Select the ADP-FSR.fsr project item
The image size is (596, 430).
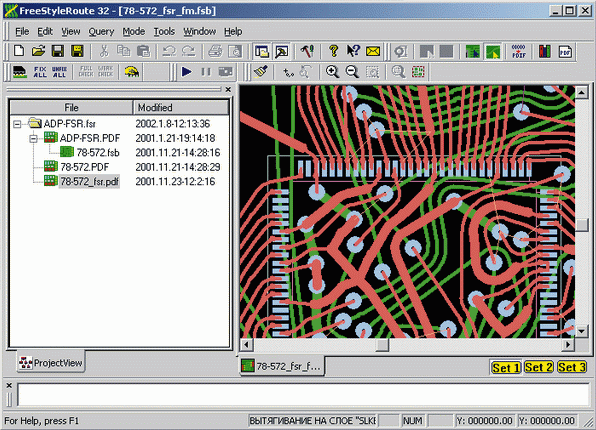coord(70,124)
